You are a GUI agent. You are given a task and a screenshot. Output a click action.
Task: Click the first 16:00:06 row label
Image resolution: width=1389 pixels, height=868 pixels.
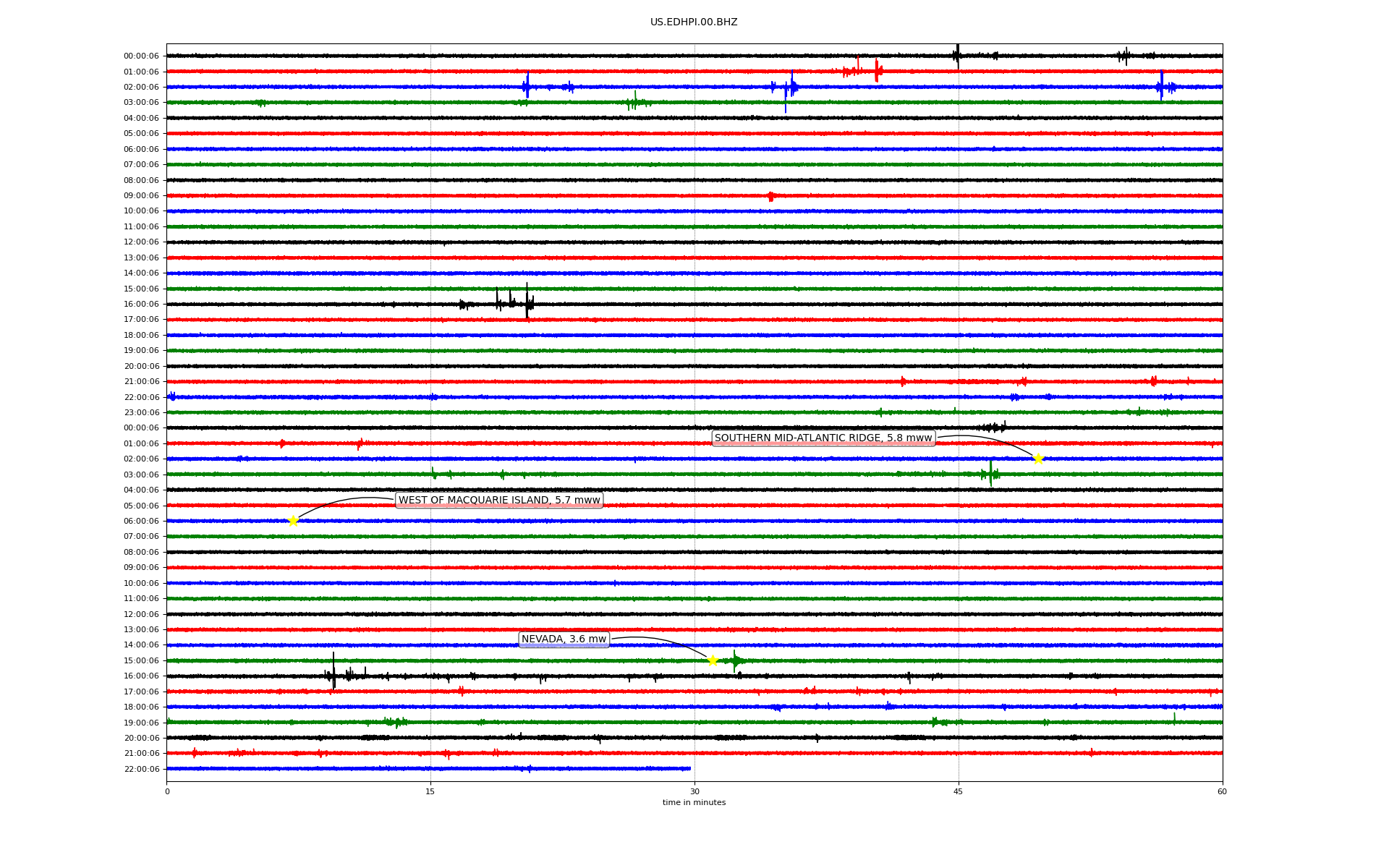click(141, 305)
